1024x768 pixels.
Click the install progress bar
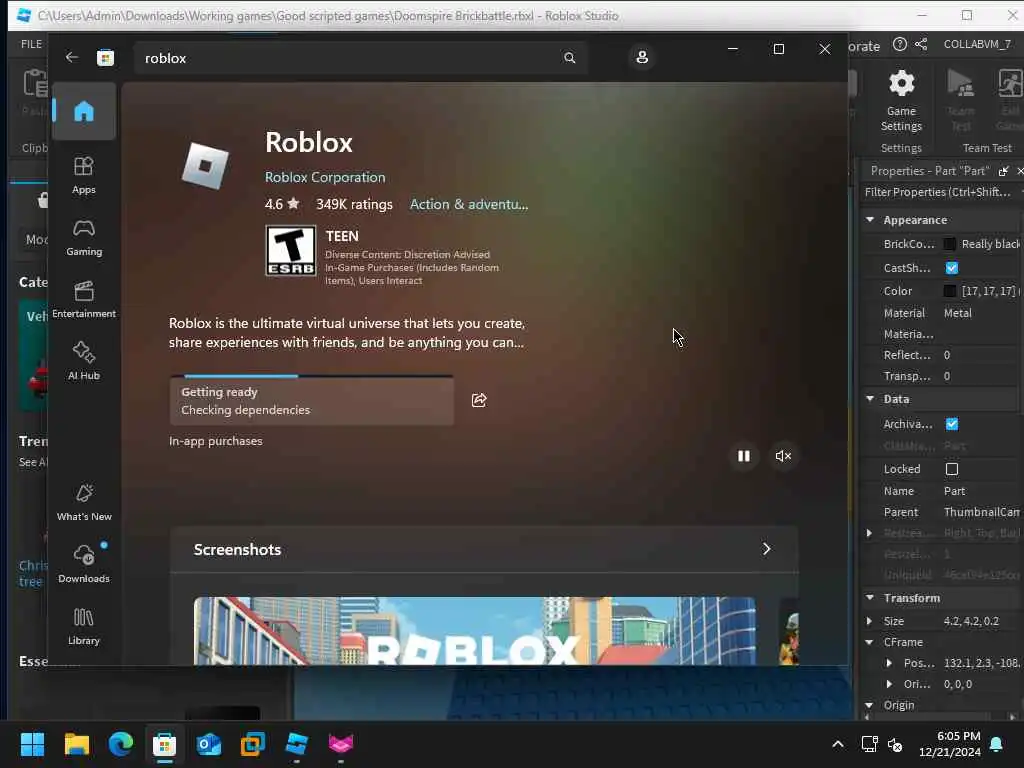312,376
